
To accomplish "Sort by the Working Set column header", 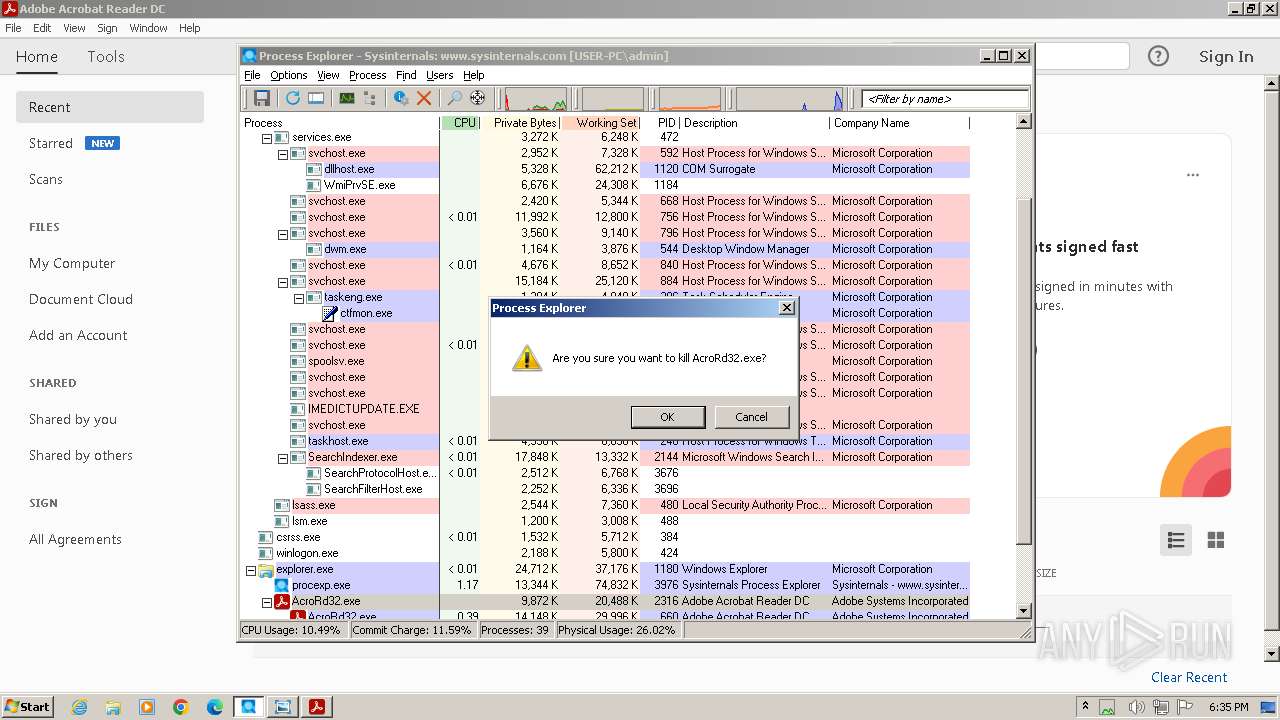I will pos(600,123).
